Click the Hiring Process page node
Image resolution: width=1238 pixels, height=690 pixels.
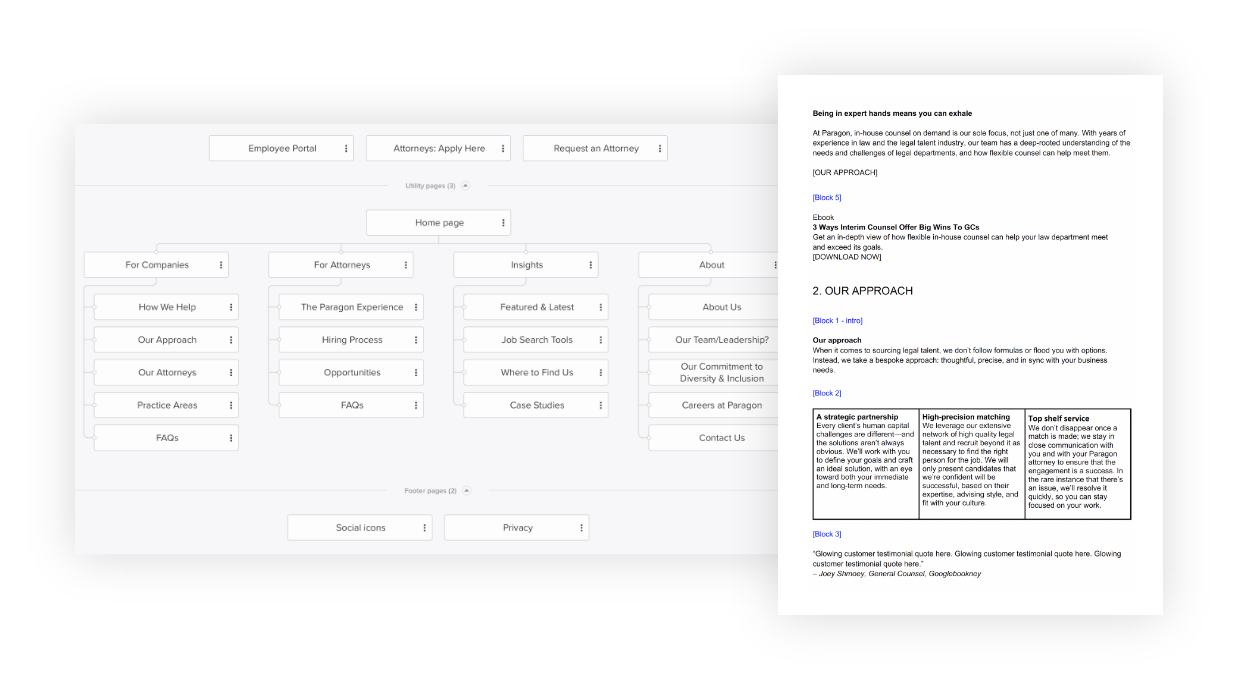click(x=351, y=340)
